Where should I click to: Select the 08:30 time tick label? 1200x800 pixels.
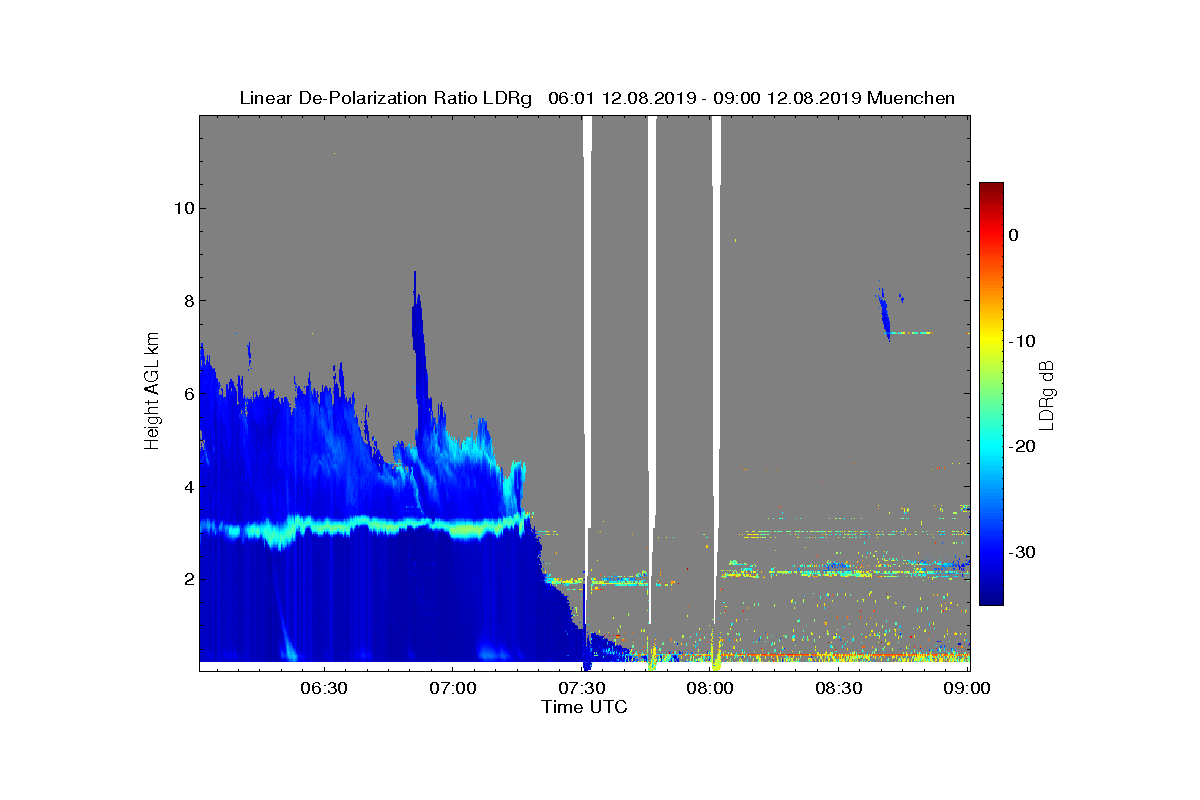point(839,689)
